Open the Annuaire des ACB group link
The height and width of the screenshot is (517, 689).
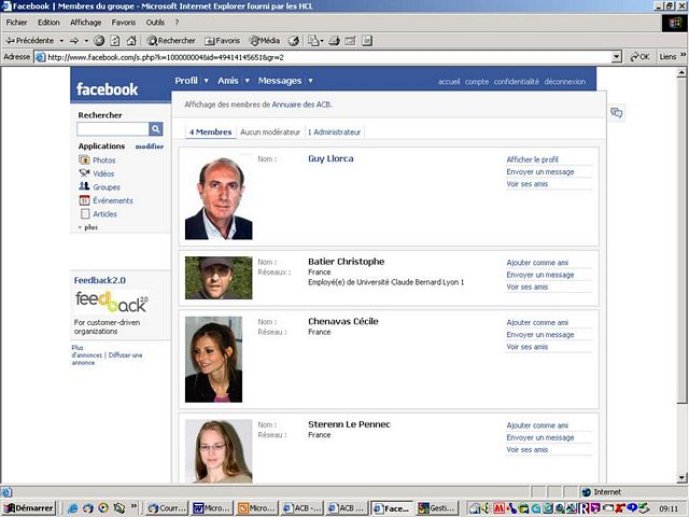pyautogui.click(x=301, y=105)
